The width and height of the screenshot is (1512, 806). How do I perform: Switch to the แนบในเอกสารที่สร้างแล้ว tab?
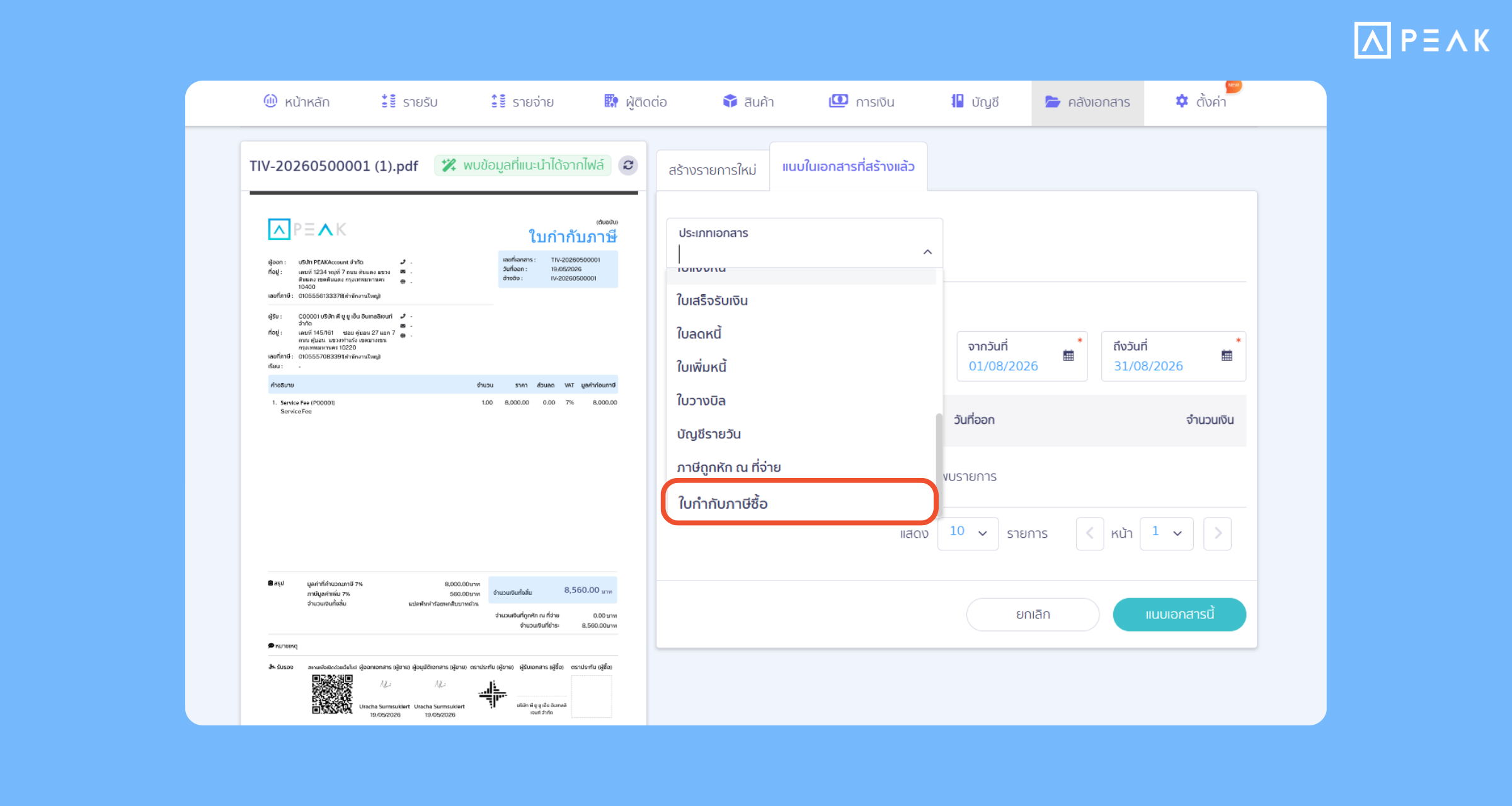[848, 167]
